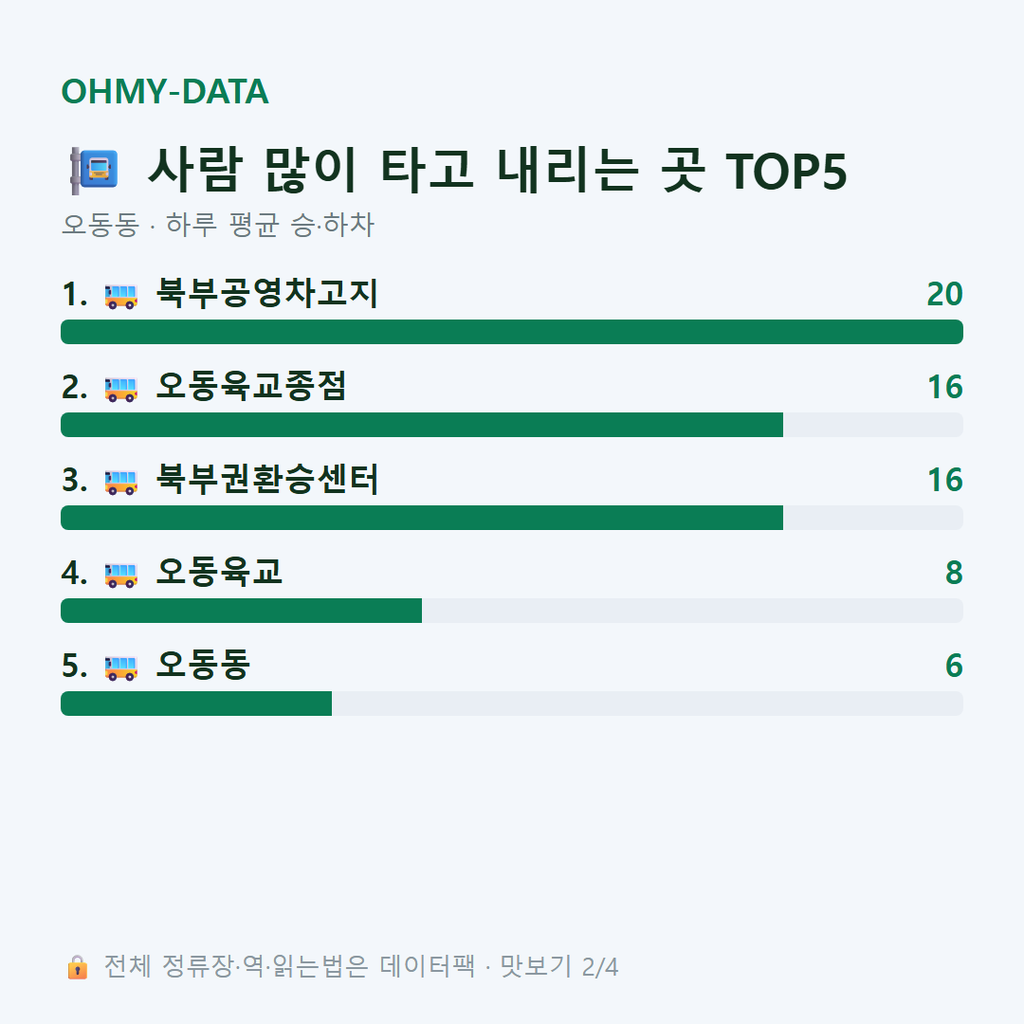Click the bus stop sign icon in title
This screenshot has height=1024, width=1024.
(x=94, y=171)
